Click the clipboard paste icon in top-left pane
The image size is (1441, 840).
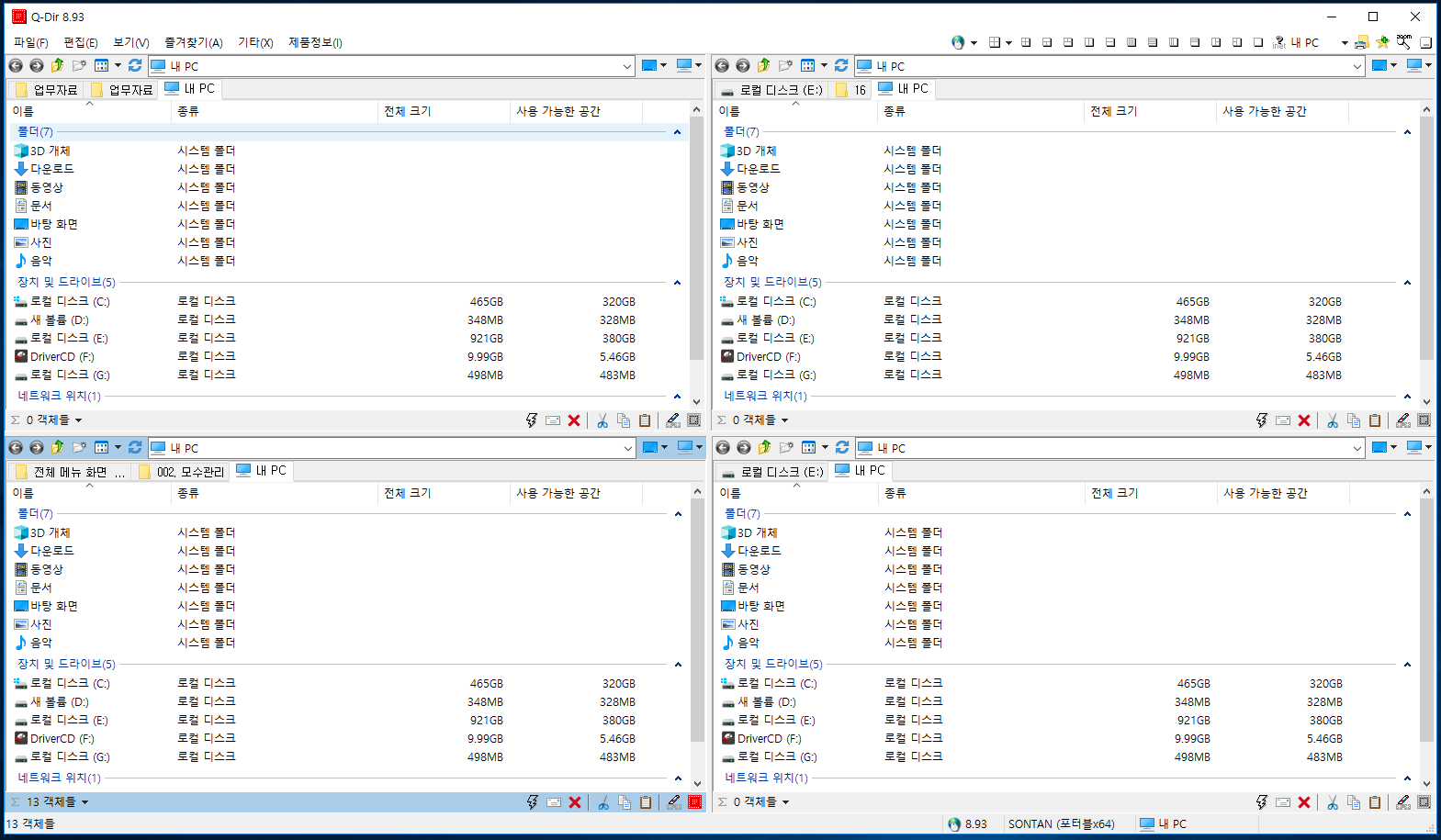645,420
